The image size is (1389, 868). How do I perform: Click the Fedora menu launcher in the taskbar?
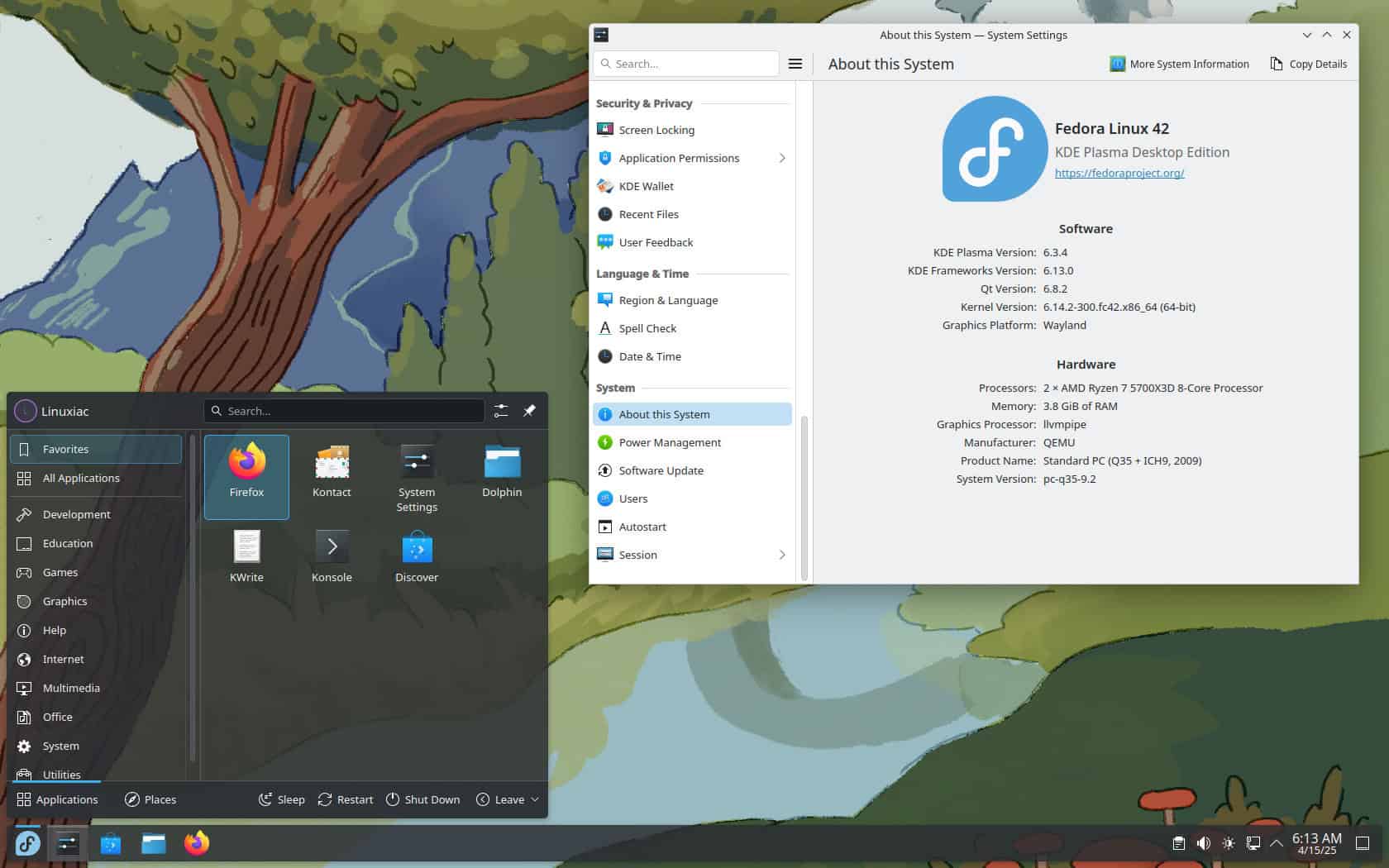(x=27, y=844)
